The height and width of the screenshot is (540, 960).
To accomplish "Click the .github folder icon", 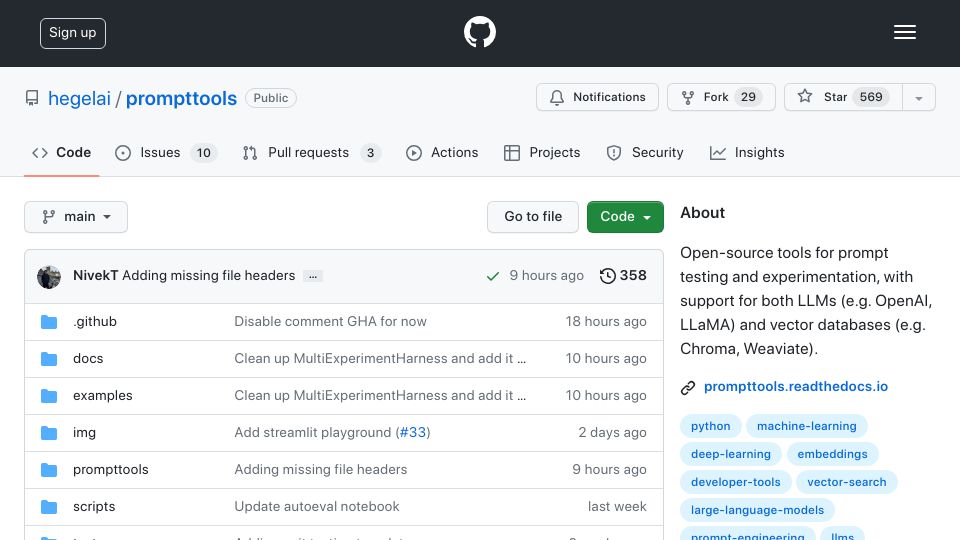I will click(x=49, y=322).
